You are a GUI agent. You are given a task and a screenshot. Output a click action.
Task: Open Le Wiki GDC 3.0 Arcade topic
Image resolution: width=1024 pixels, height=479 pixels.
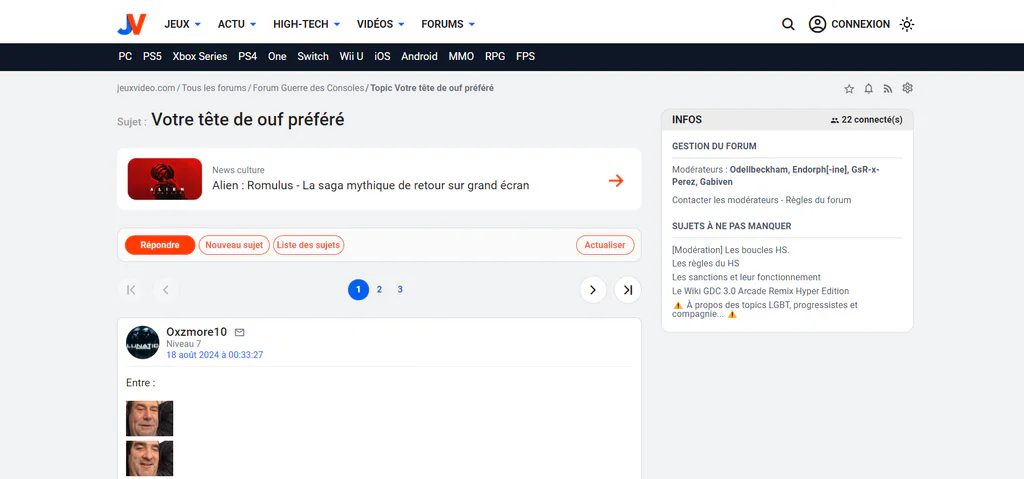(760, 291)
